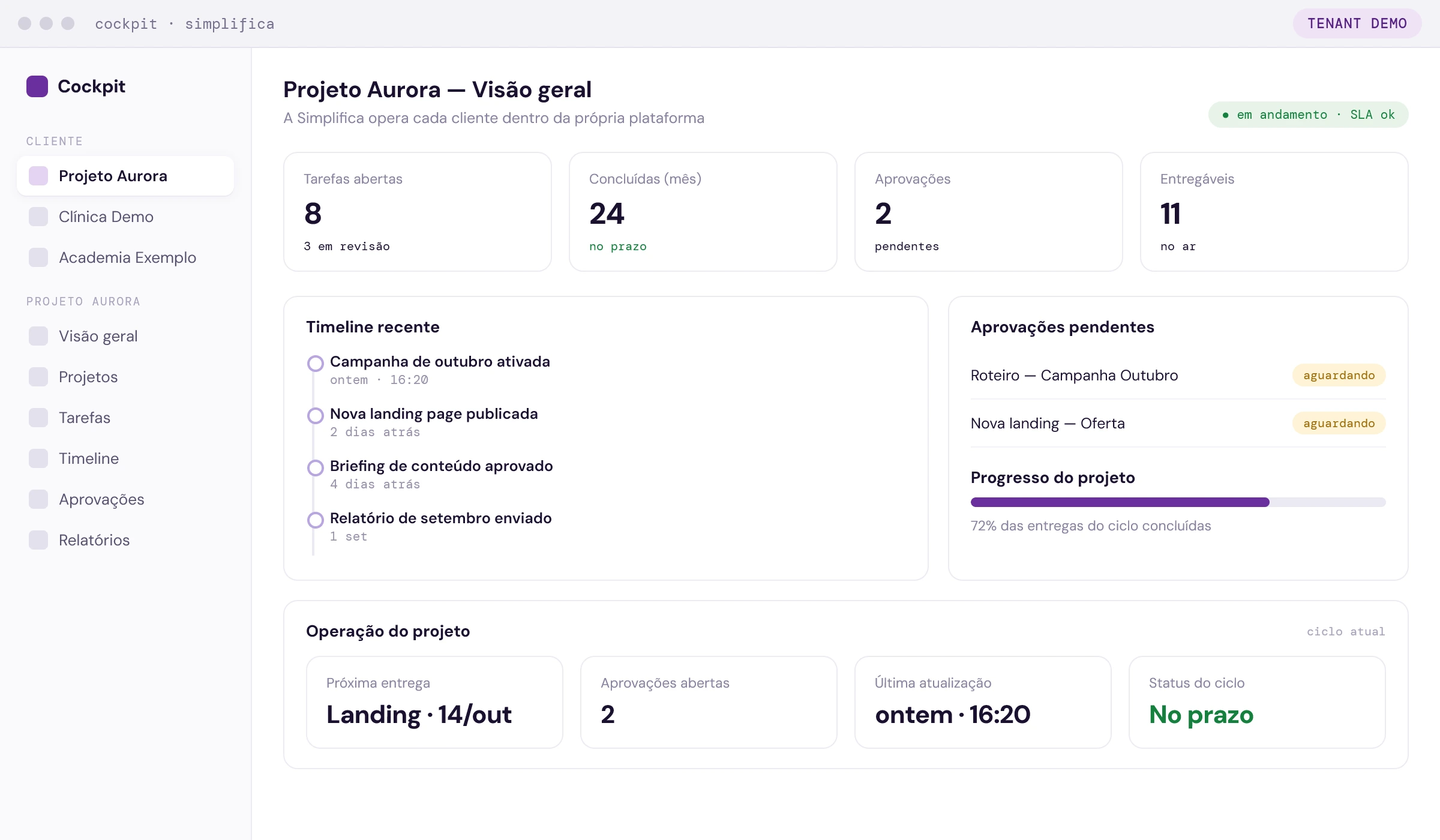1440x840 pixels.
Task: Select Relatório de setembro enviado timeline marker
Action: tap(316, 520)
